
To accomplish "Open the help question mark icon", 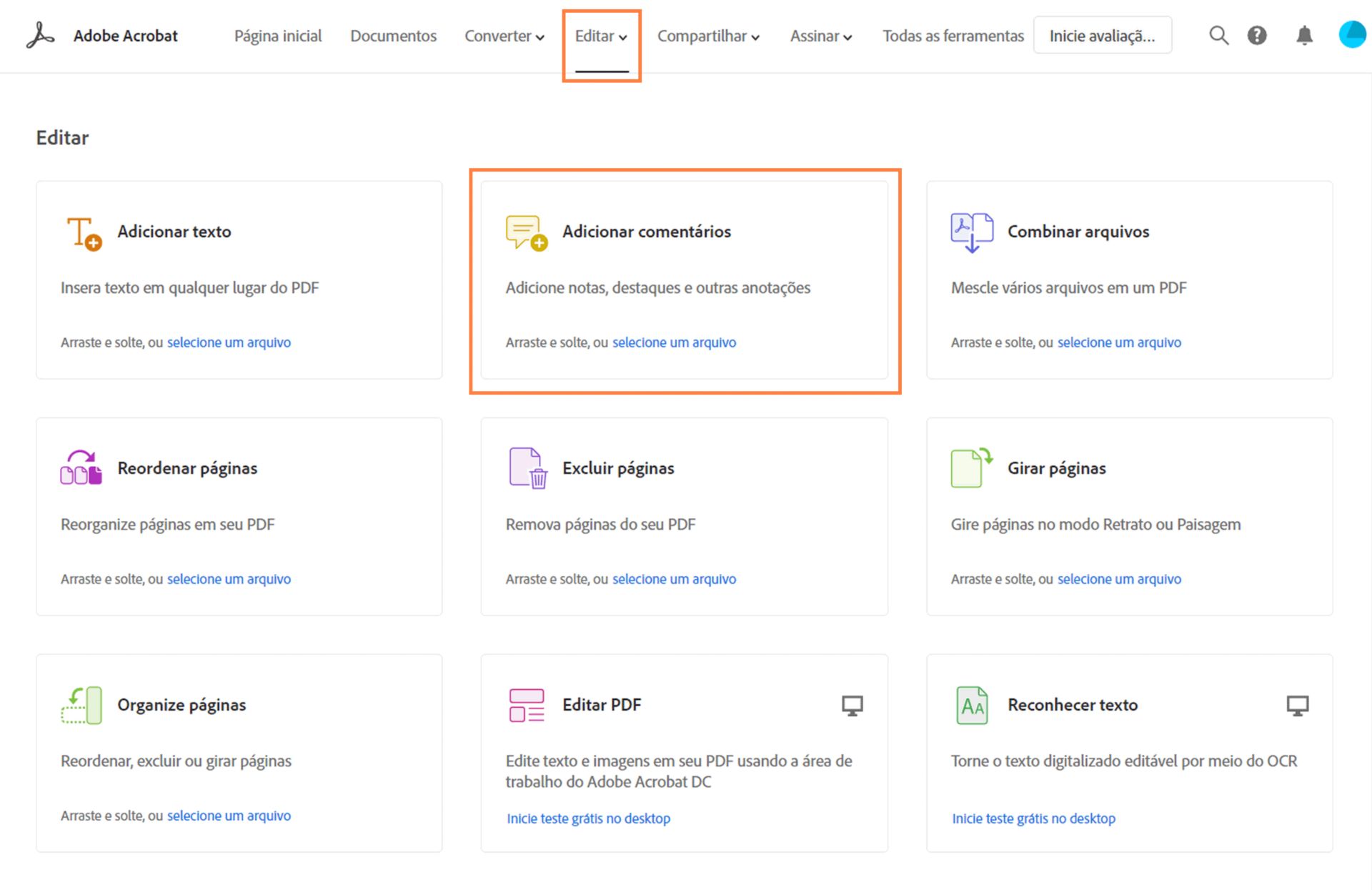I will (1257, 35).
